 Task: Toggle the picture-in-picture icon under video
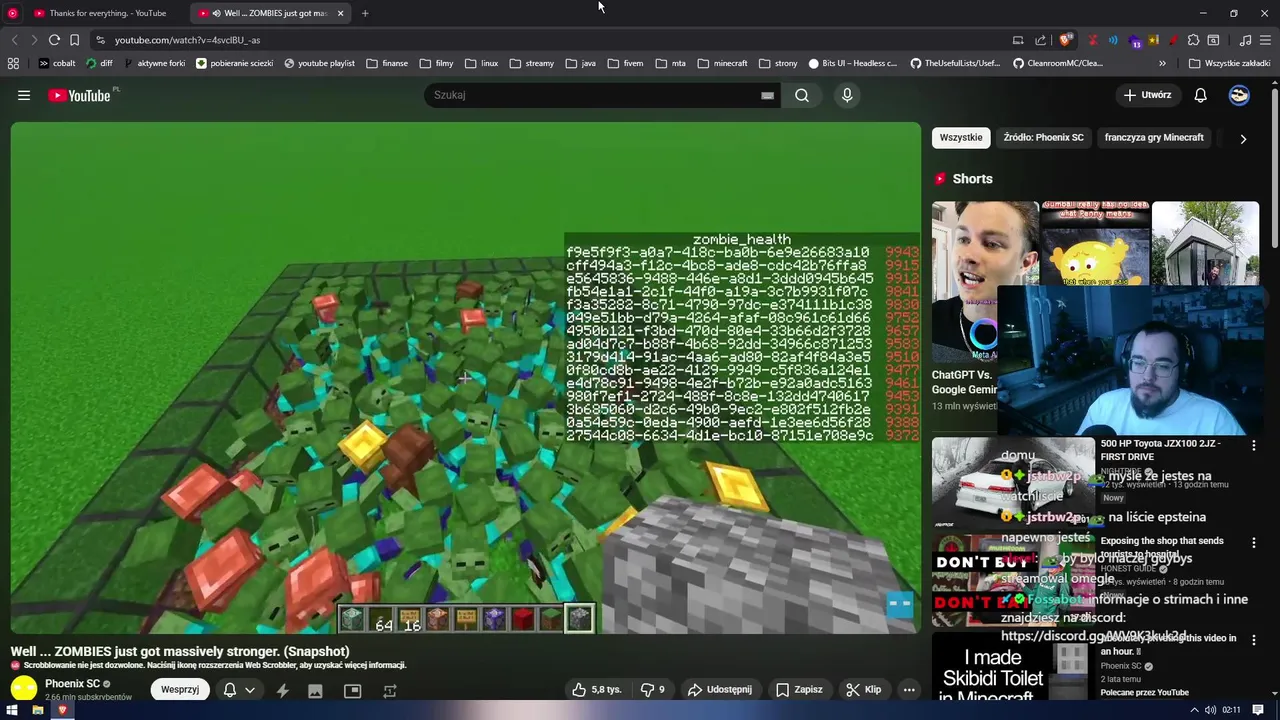click(352, 690)
